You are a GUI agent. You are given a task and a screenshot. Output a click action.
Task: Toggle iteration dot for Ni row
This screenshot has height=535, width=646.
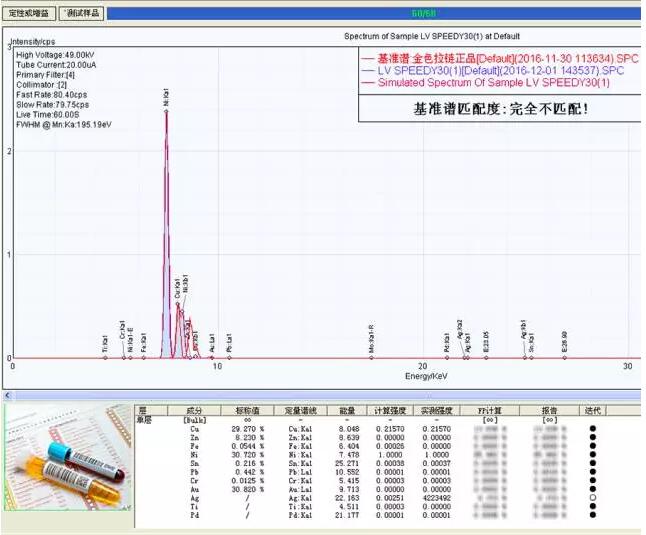[593, 455]
